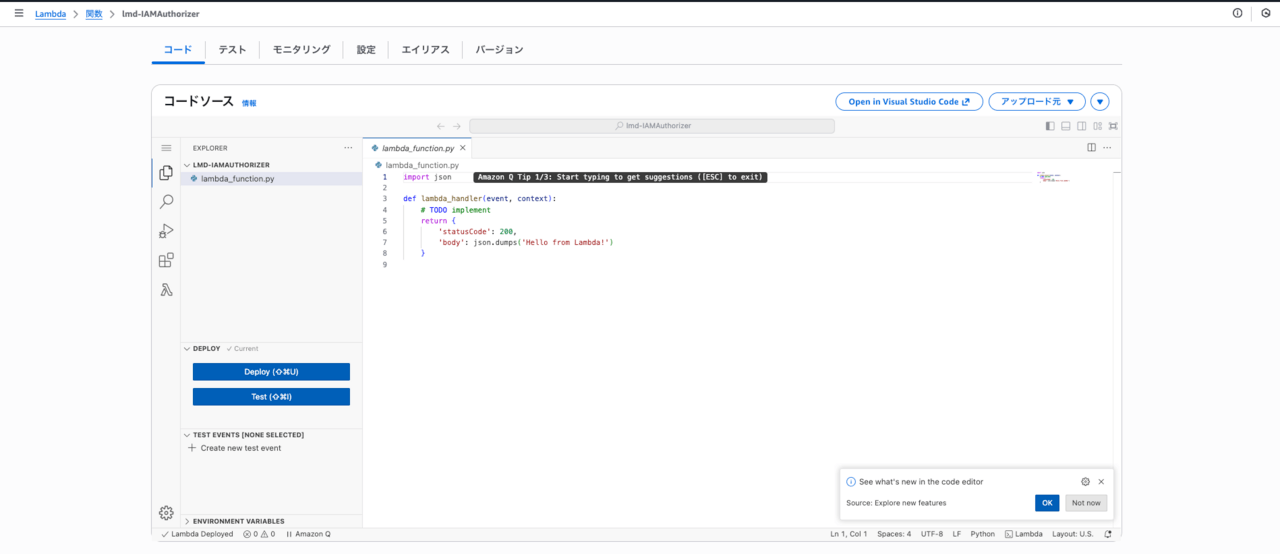This screenshot has height=554, width=1280.
Task: Toggle the bottom panel visibility
Action: click(x=1066, y=126)
